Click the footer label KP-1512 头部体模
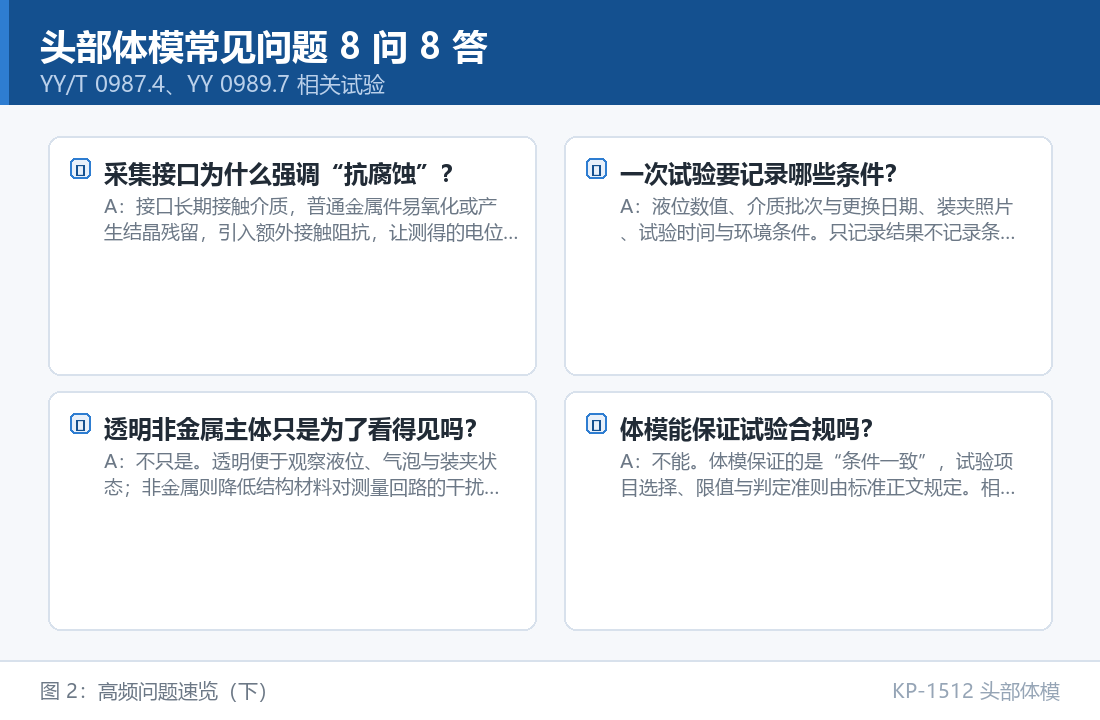Image resolution: width=1100 pixels, height=720 pixels. coord(976,691)
